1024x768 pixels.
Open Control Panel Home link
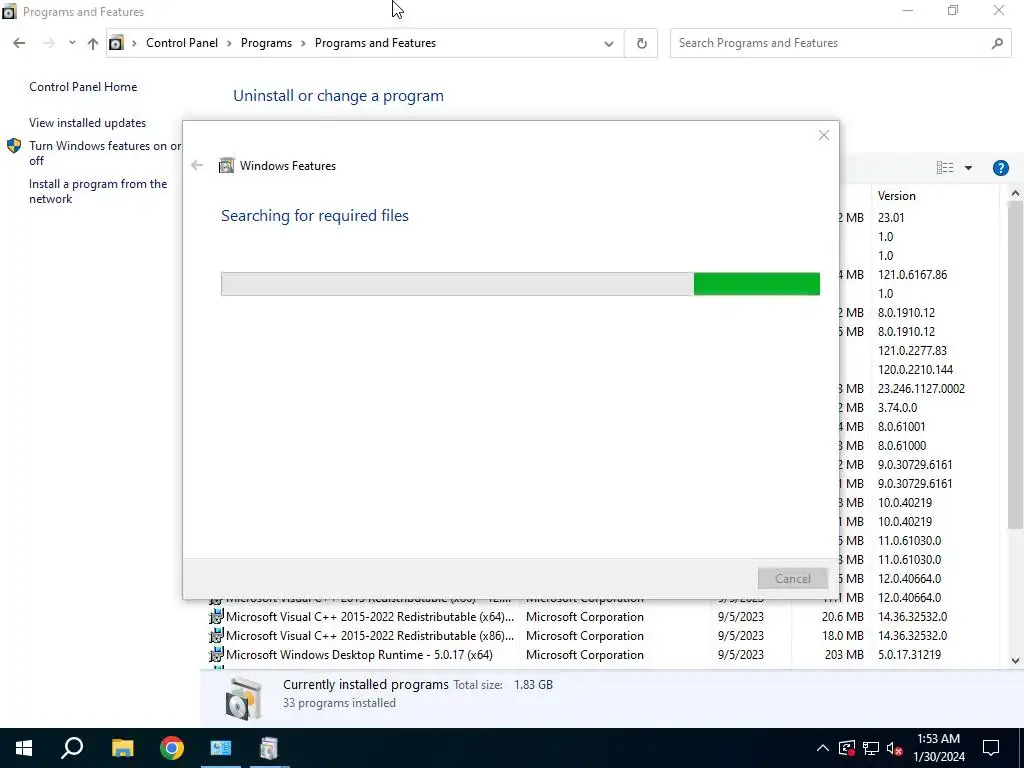[83, 87]
